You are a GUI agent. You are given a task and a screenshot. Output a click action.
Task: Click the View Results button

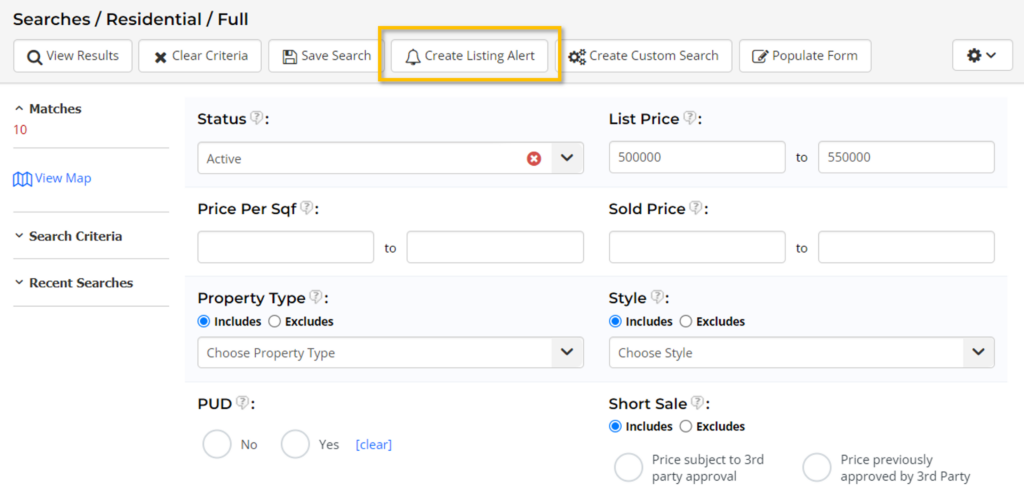coord(72,56)
